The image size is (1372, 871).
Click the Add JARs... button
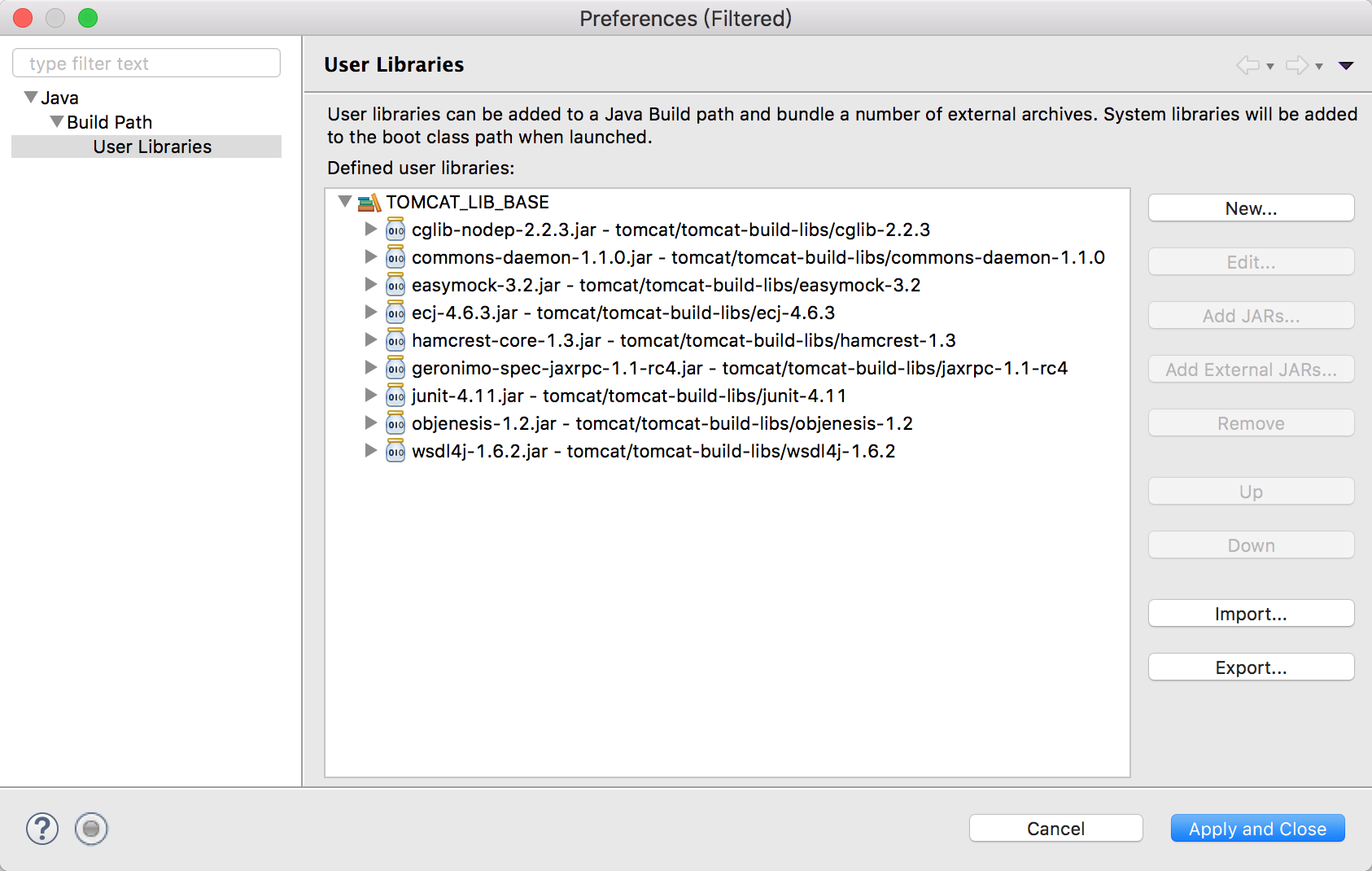[x=1252, y=316]
